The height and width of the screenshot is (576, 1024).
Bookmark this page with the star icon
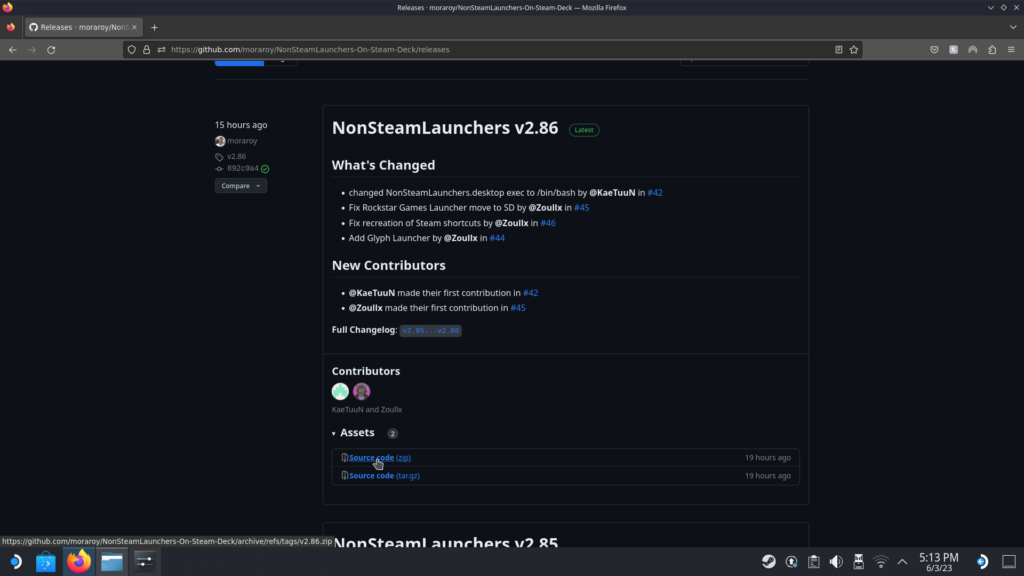click(x=854, y=49)
